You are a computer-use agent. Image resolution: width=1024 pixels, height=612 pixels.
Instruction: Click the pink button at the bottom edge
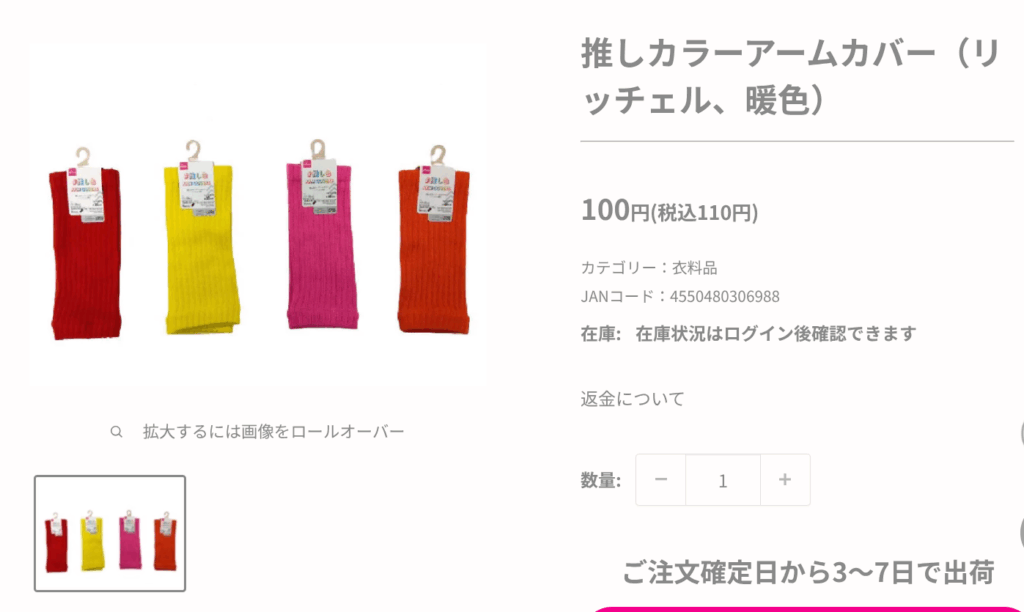point(807,609)
